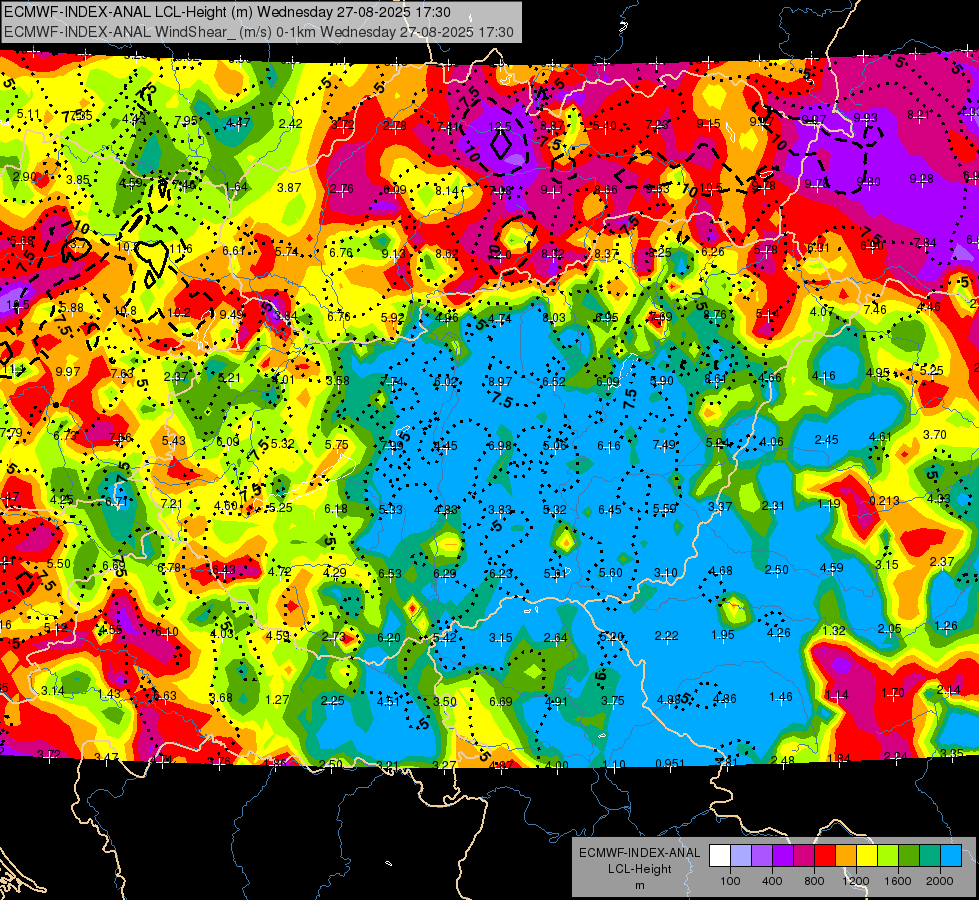
Task: Click the magenta legend swatch
Action: click(804, 856)
